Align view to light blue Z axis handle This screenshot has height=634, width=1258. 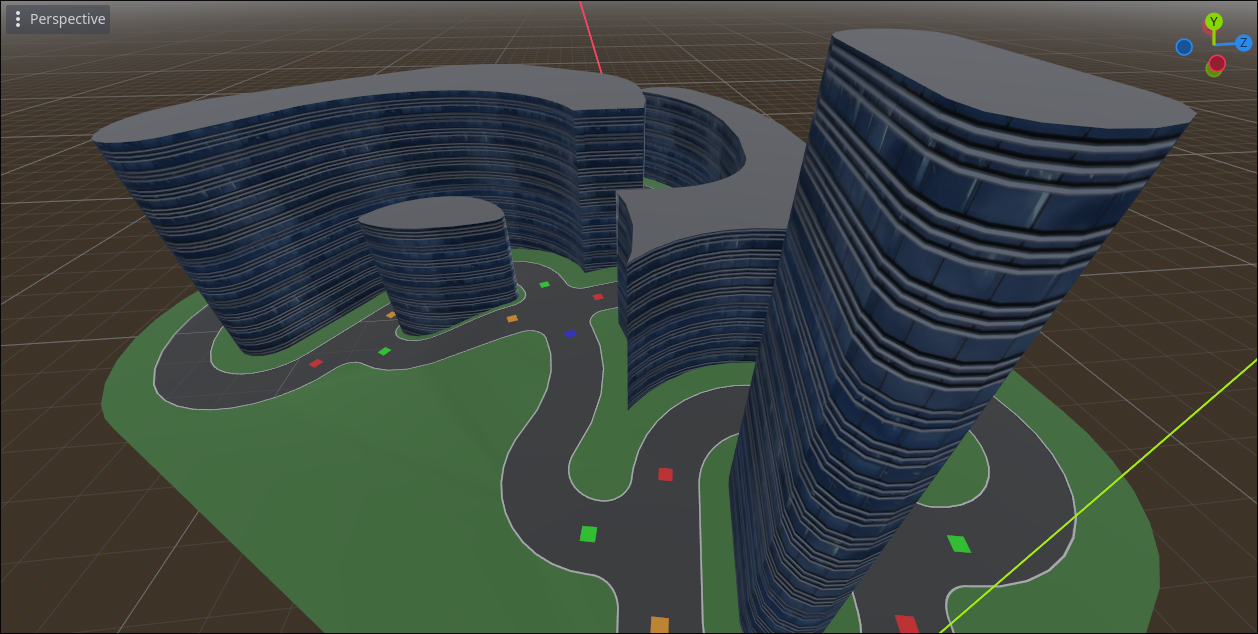pos(1243,43)
